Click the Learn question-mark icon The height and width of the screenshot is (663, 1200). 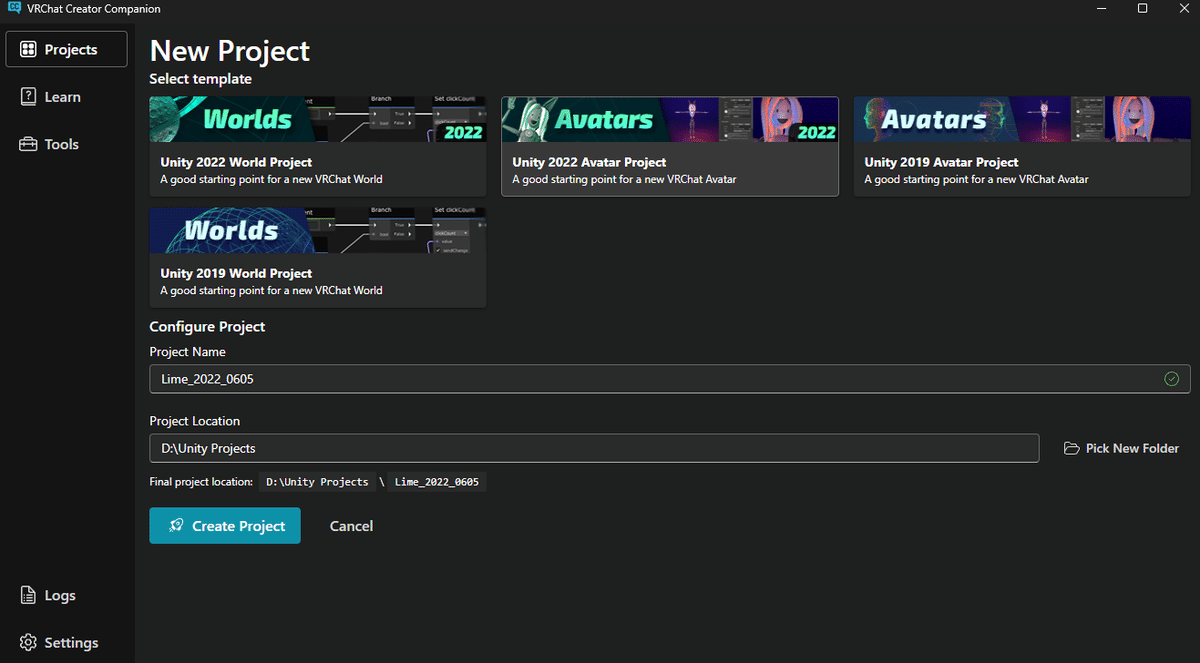tap(28, 97)
